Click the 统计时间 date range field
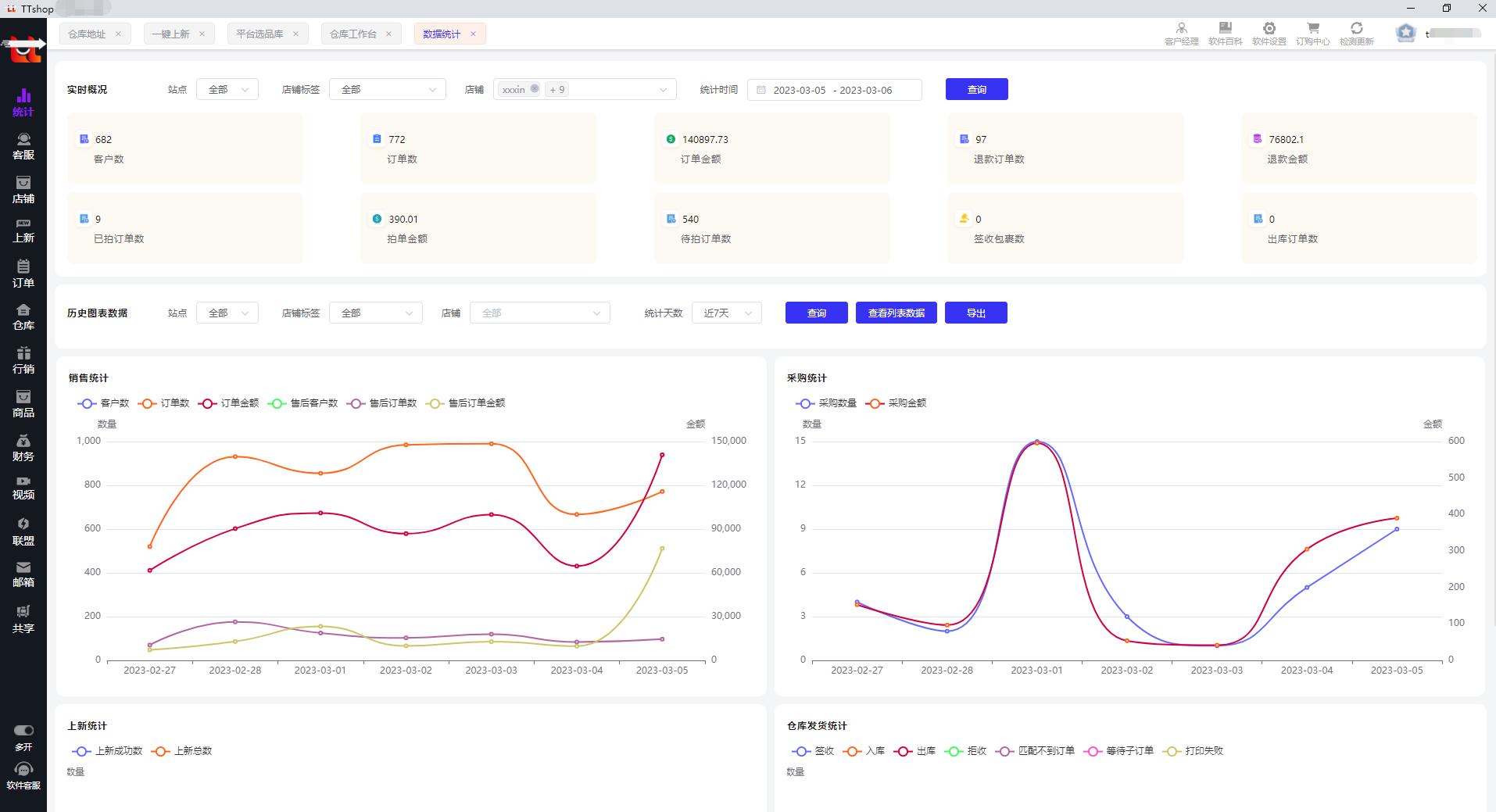The width and height of the screenshot is (1496, 812). coord(834,90)
